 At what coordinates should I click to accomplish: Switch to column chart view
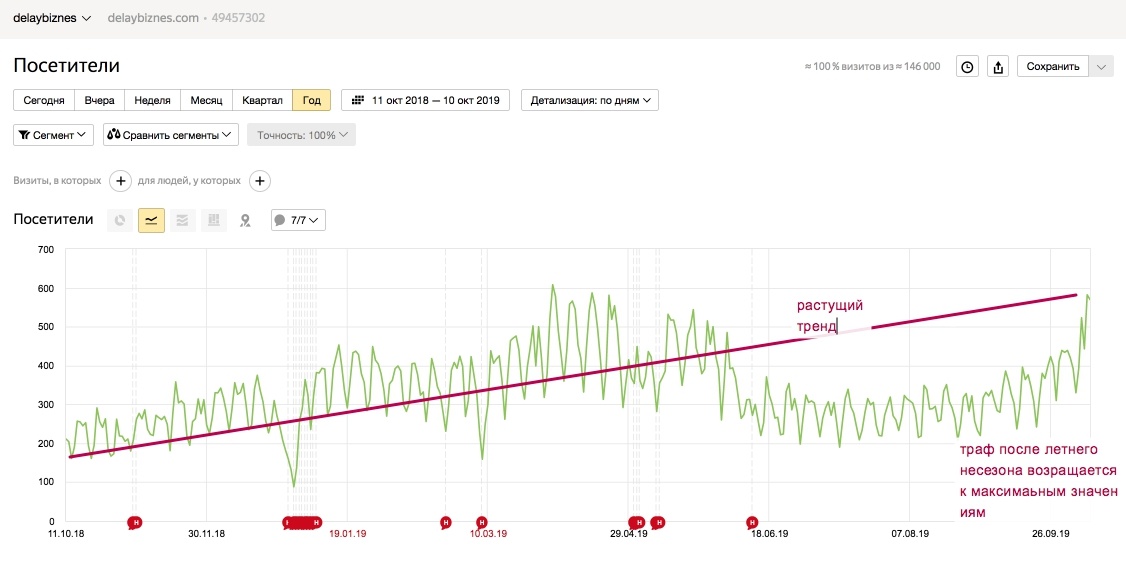213,220
